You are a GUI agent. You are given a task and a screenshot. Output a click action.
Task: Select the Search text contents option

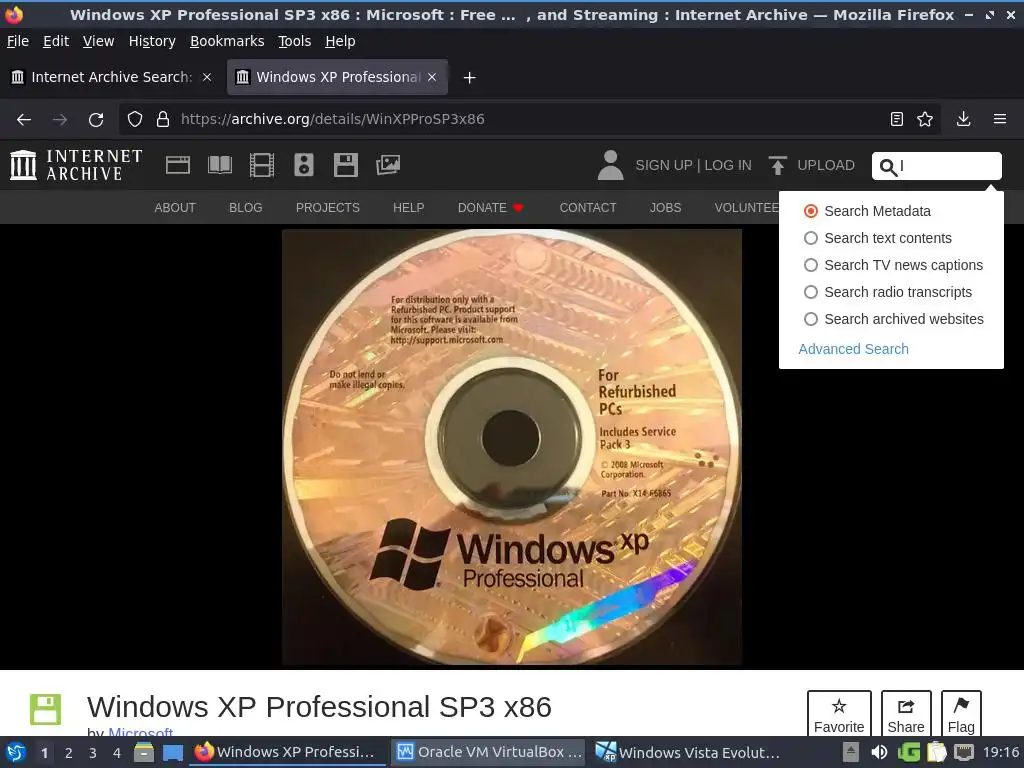click(878, 238)
